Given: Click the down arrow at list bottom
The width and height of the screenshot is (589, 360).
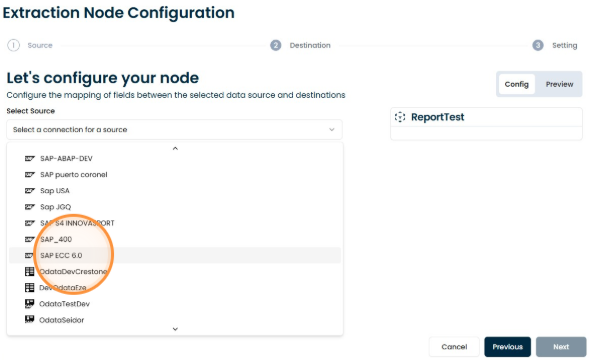Looking at the screenshot, I should (x=175, y=329).
